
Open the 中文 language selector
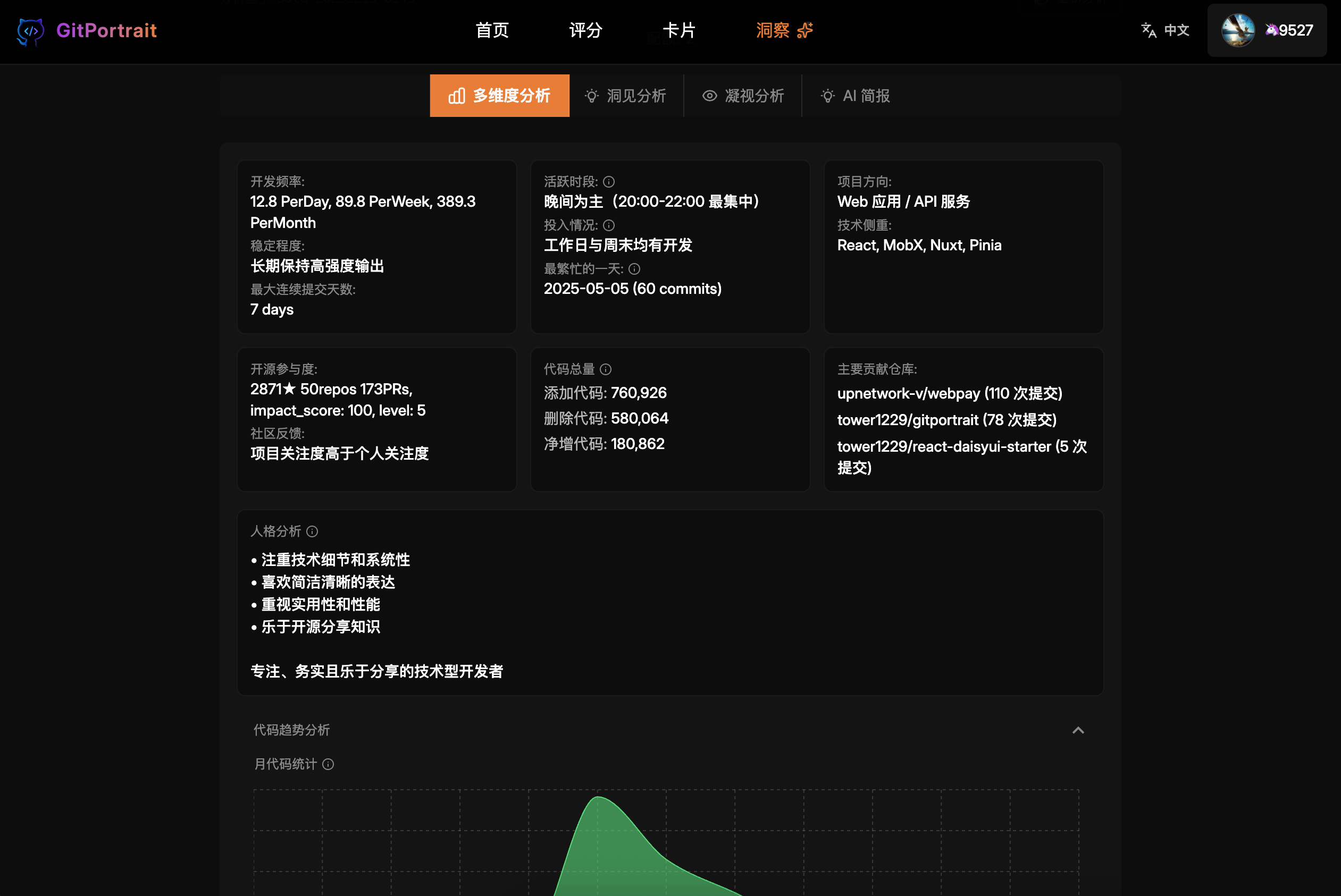pos(1176,30)
